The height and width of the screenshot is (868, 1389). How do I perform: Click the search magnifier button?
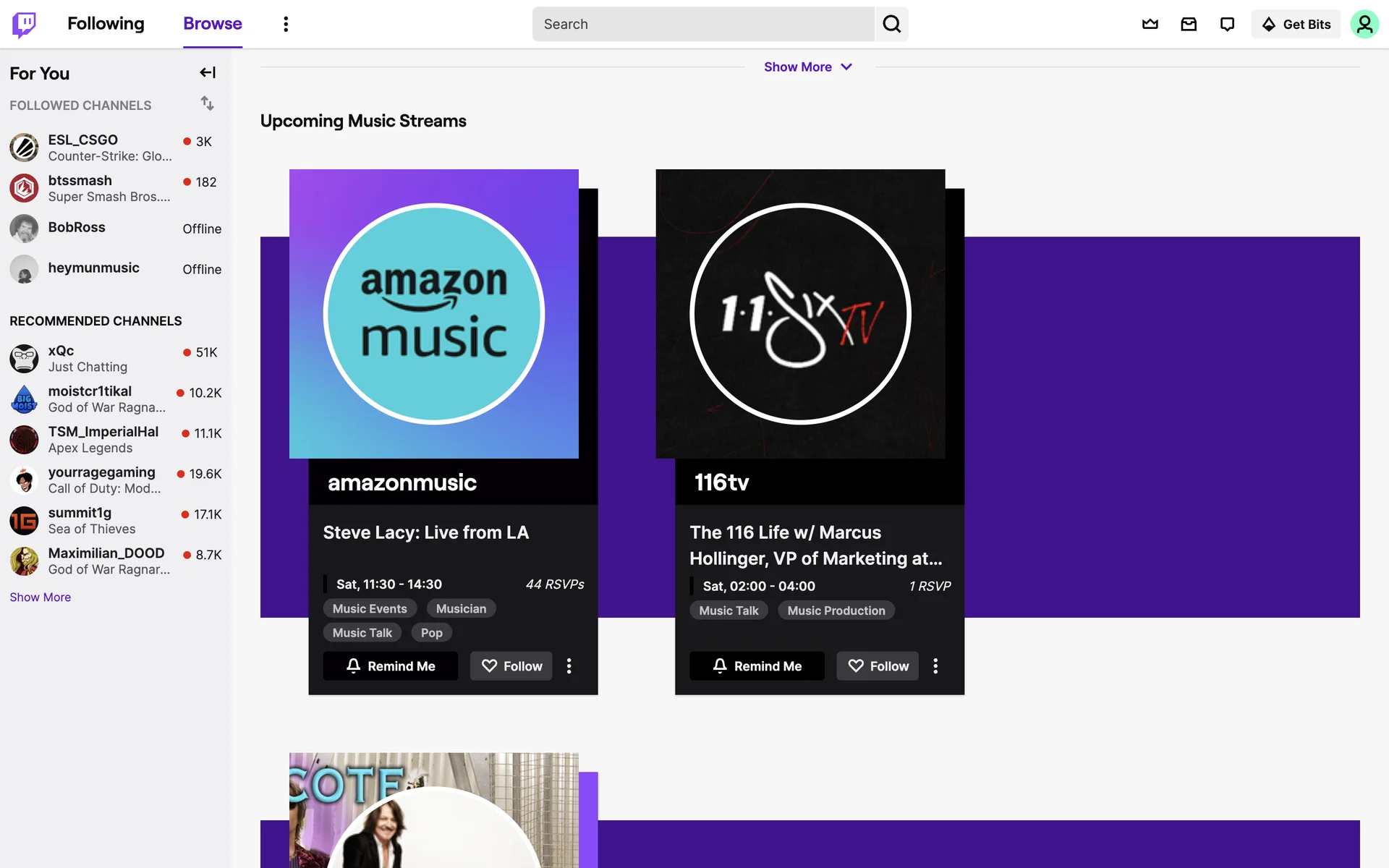891,24
